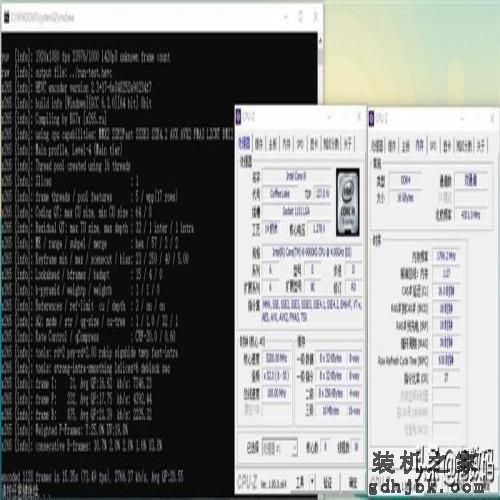Screen dimensions: 500x500
Task: Switch to 处理器 tab in CPU-Z memory window
Action: (377, 146)
